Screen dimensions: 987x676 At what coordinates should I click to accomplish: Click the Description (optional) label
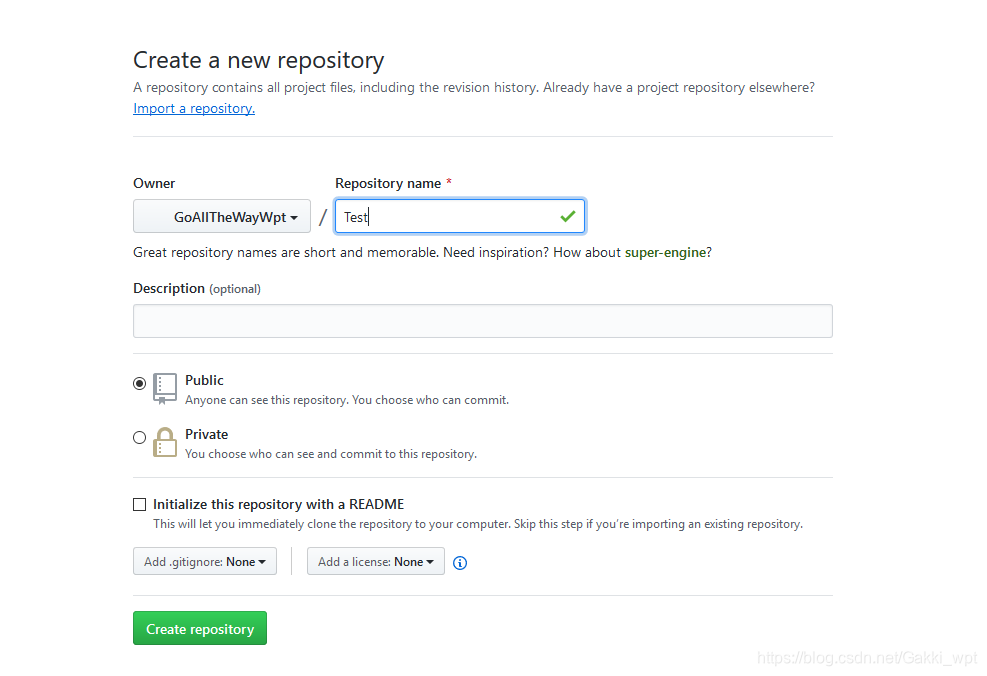(197, 288)
